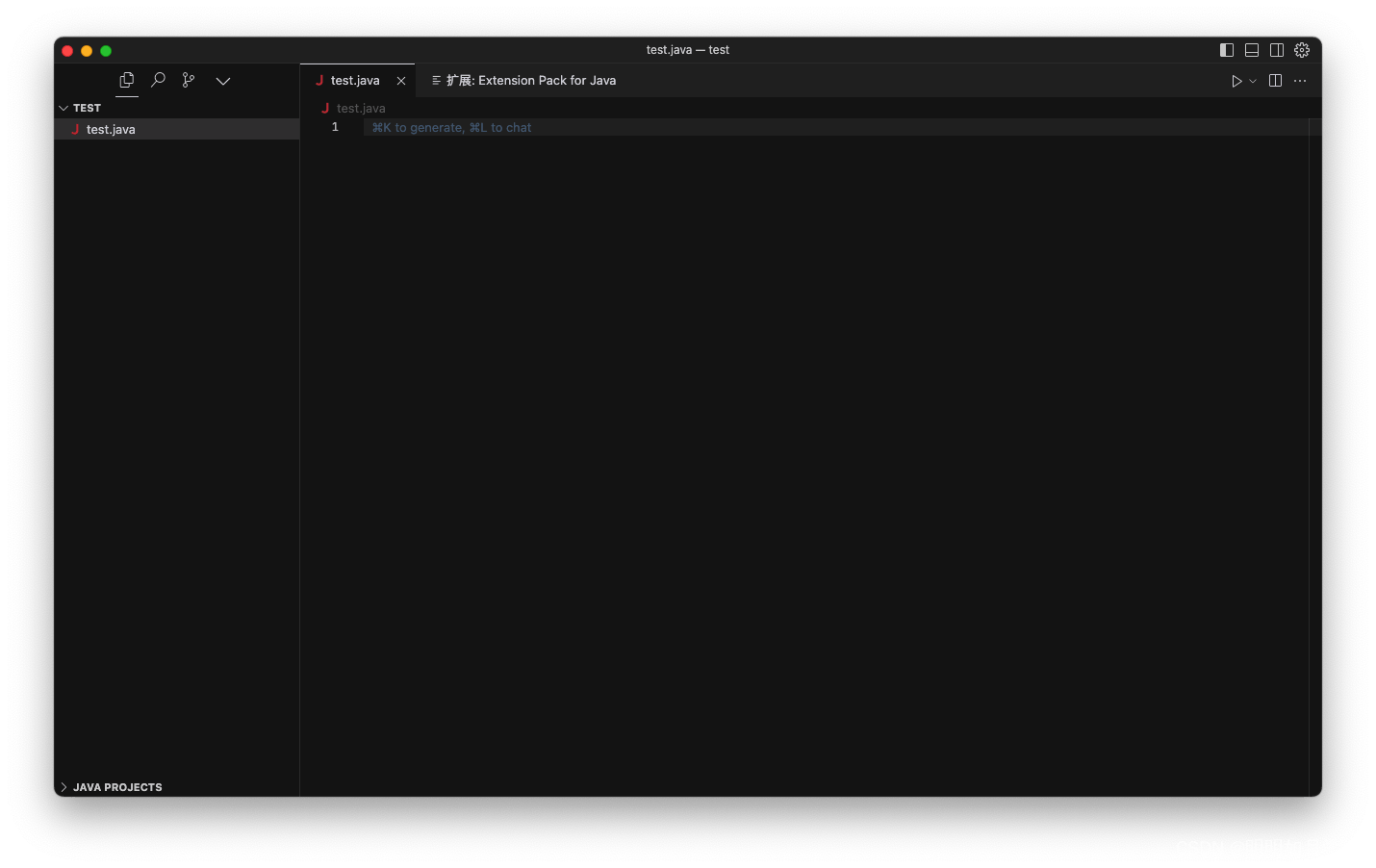Place cursor on editor line 1

tap(835, 127)
